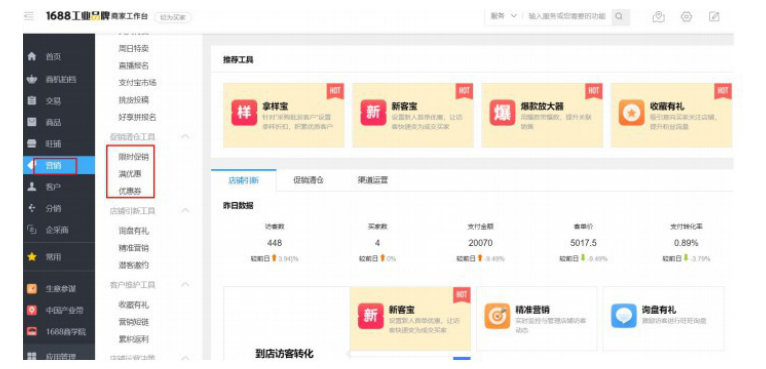Click the magnifier search icon
Screen dimensions: 766x369
pos(619,17)
